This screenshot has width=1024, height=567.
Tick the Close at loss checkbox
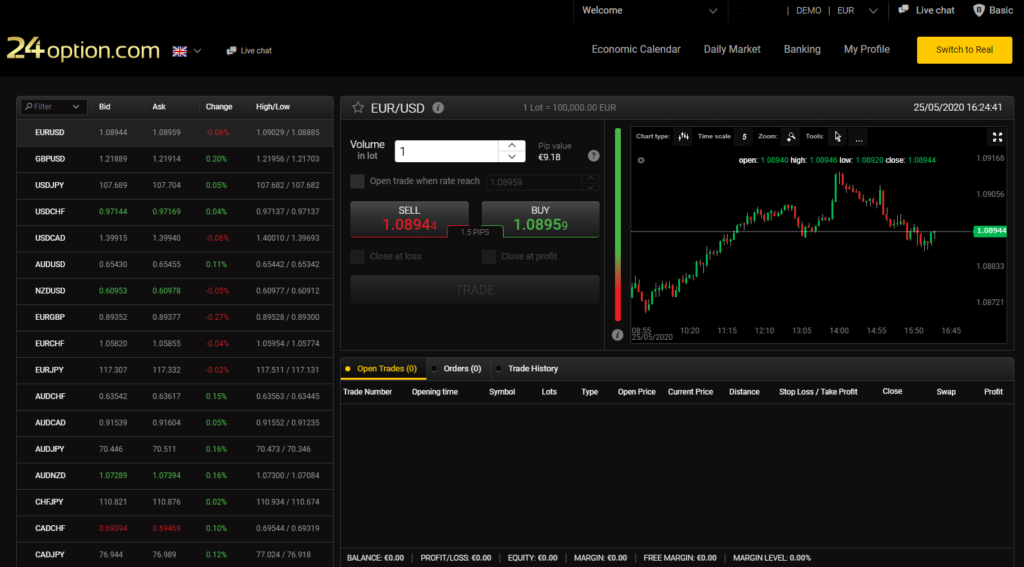pyautogui.click(x=357, y=256)
